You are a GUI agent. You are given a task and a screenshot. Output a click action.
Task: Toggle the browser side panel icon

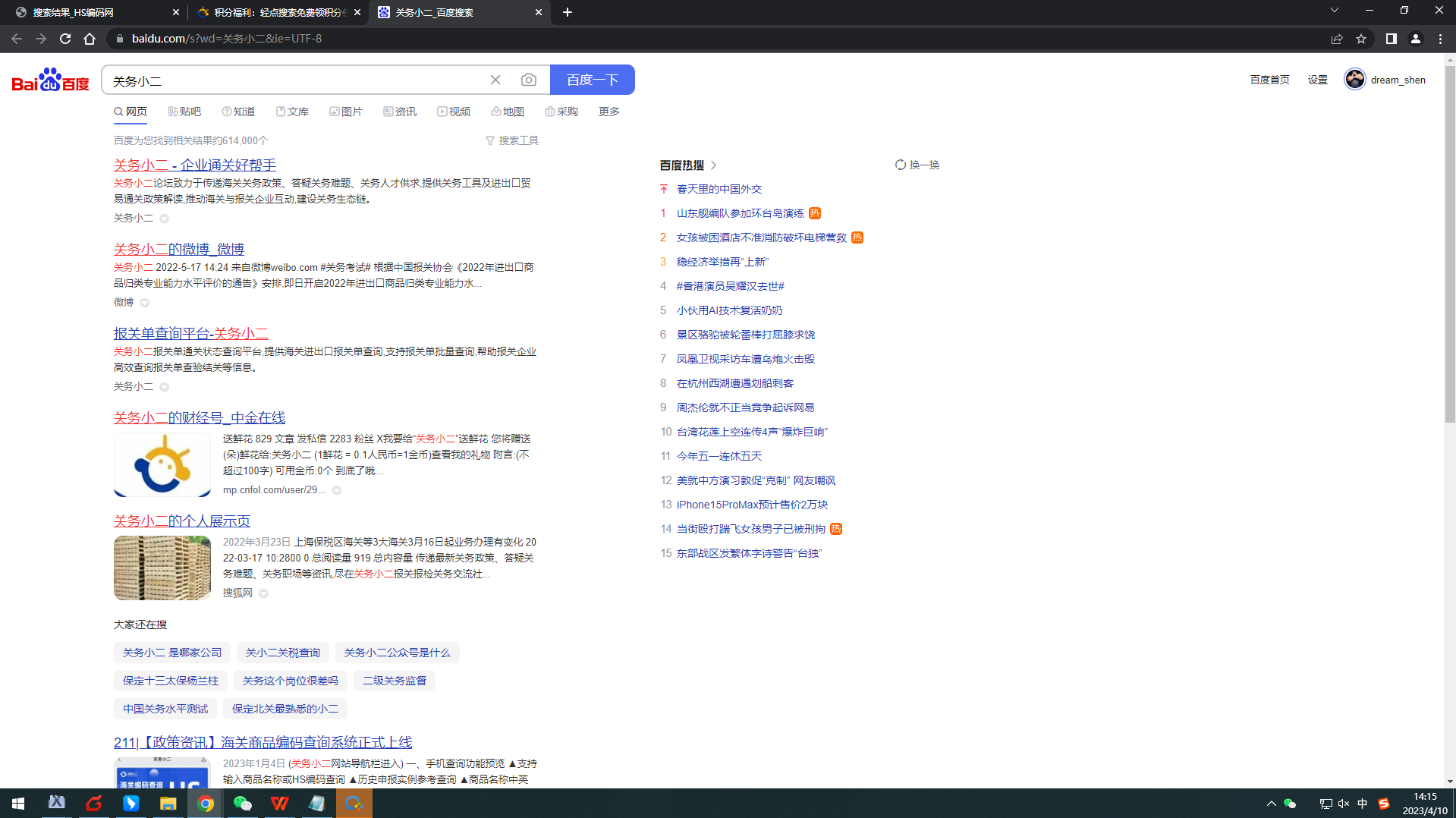pyautogui.click(x=1392, y=39)
